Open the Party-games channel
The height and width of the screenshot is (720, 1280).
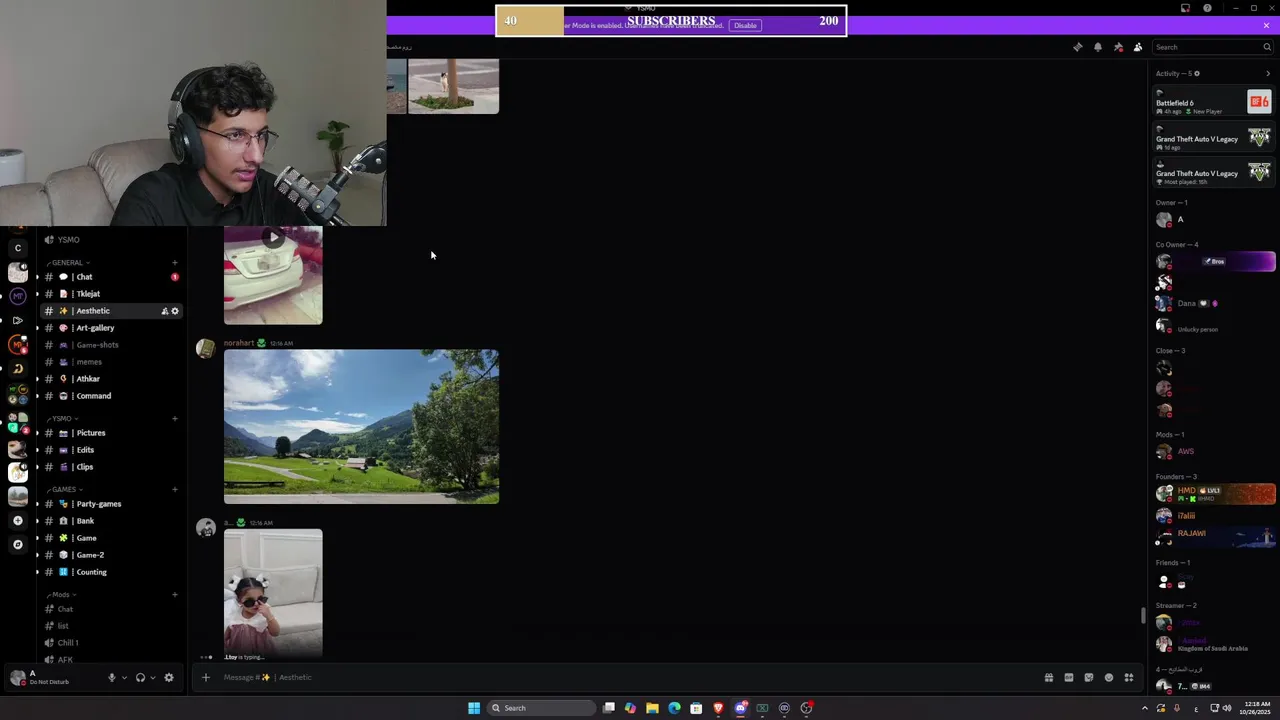click(110, 504)
